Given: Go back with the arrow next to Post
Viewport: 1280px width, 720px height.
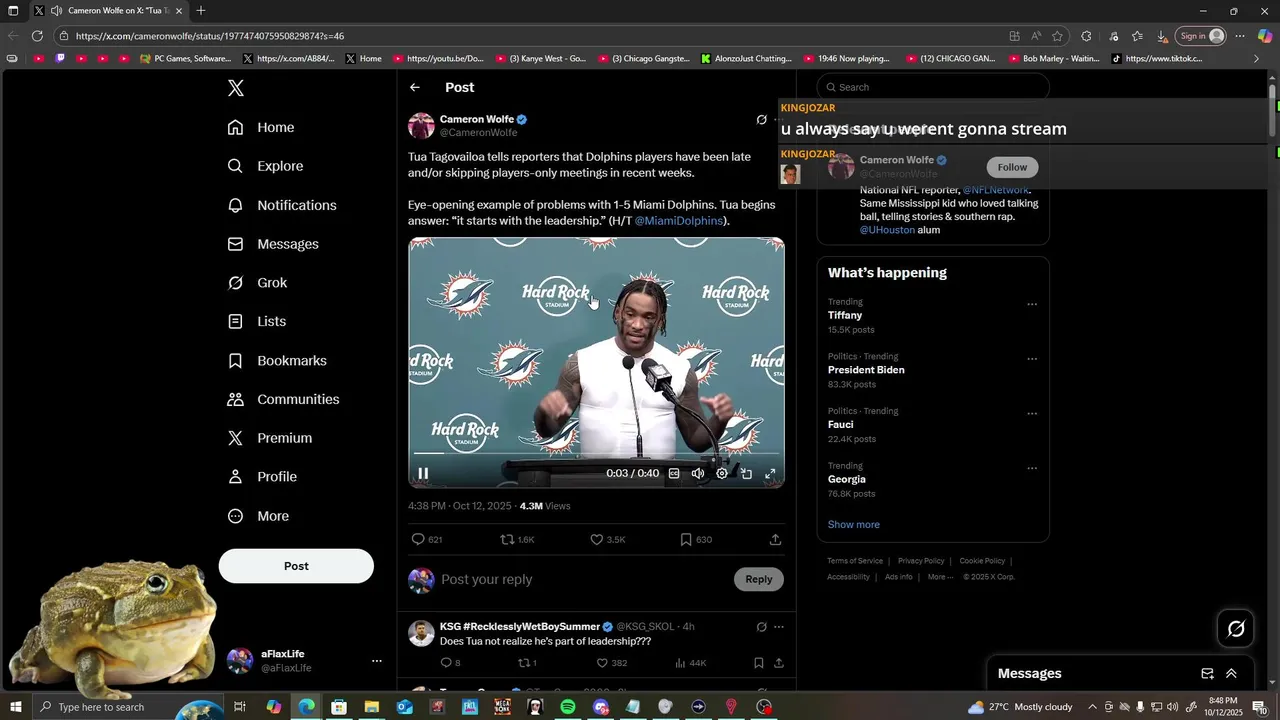Looking at the screenshot, I should [x=415, y=88].
